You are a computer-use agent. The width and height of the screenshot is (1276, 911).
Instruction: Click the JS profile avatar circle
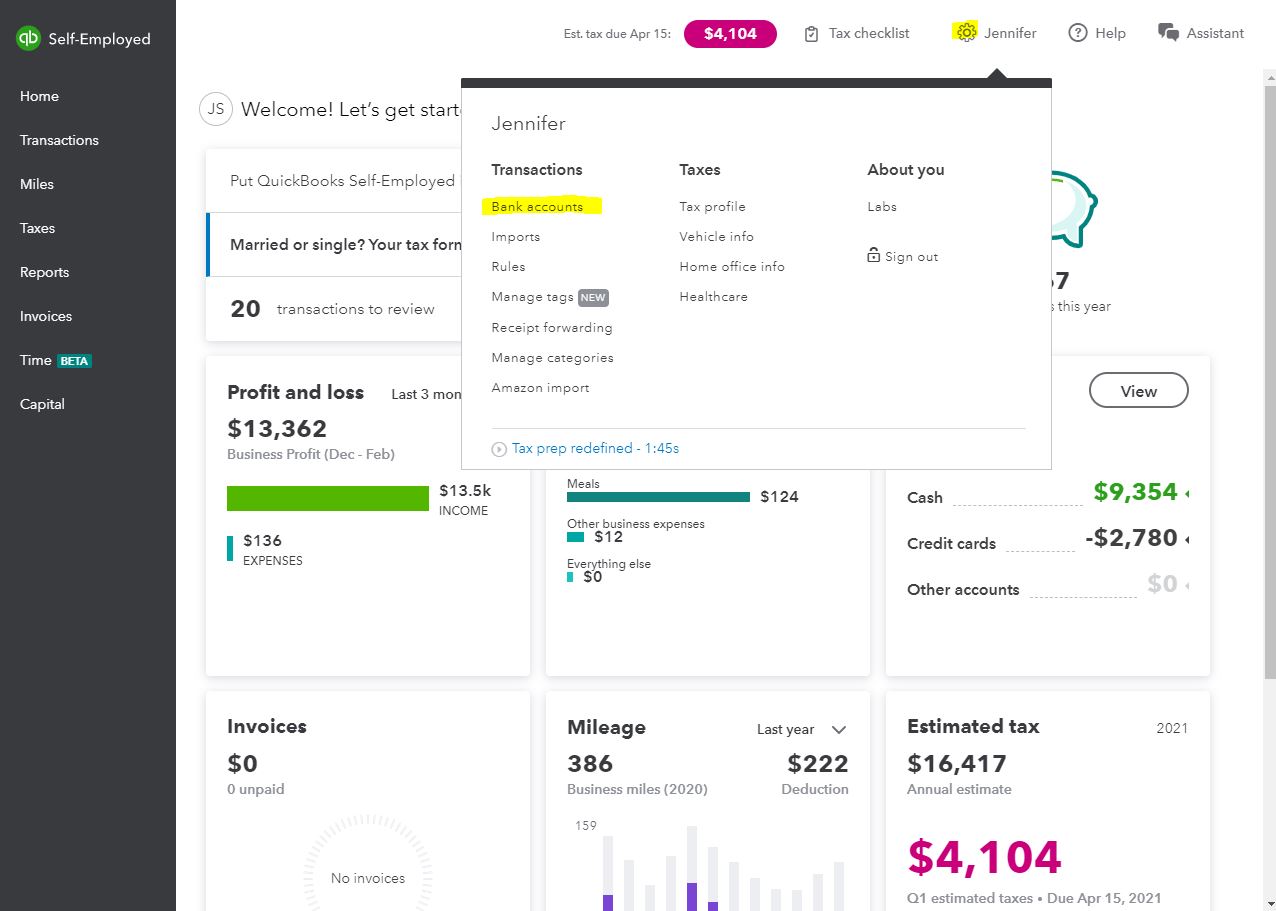pos(216,109)
